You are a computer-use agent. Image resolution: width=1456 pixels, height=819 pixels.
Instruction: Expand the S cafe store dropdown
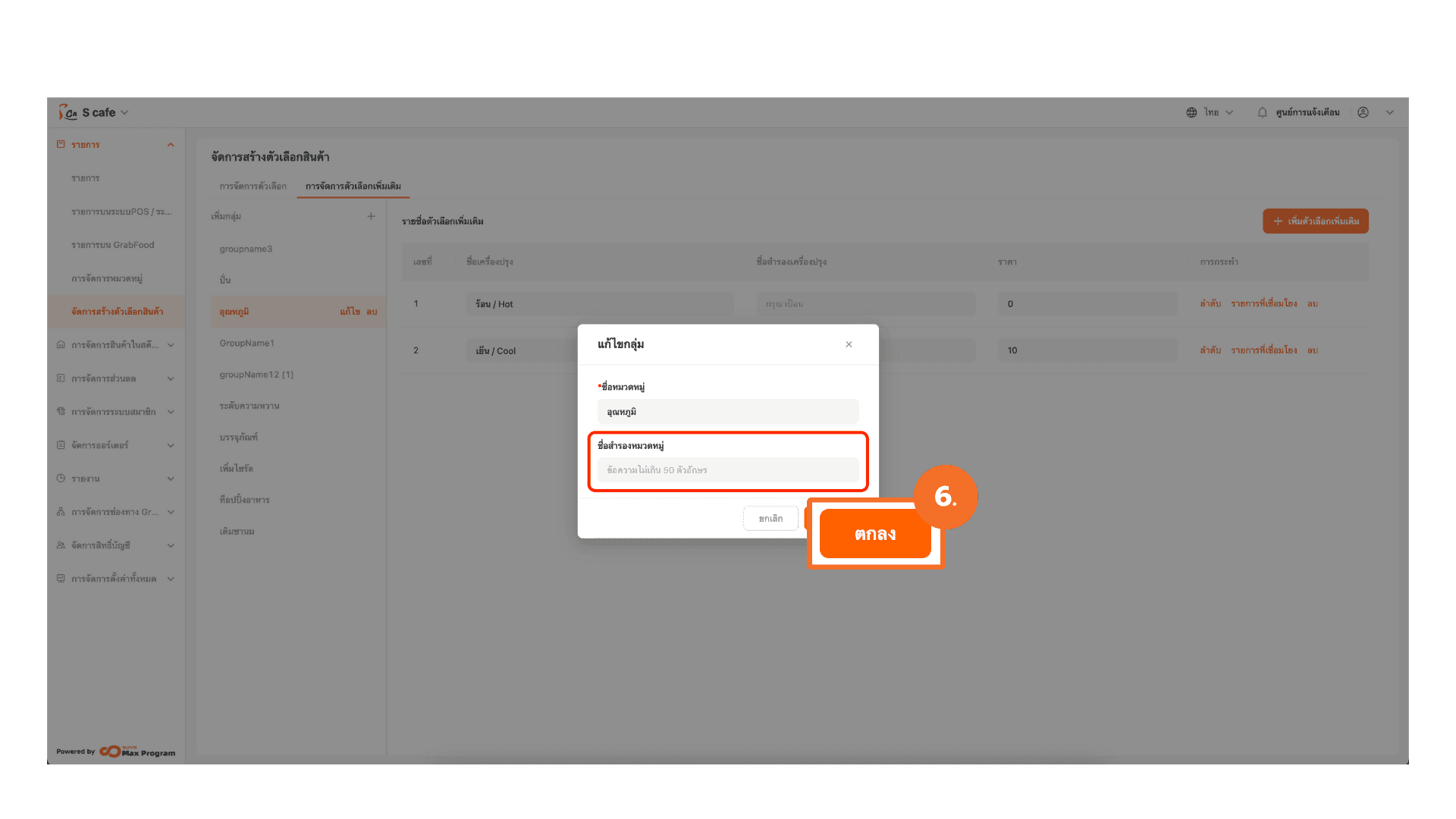click(124, 112)
